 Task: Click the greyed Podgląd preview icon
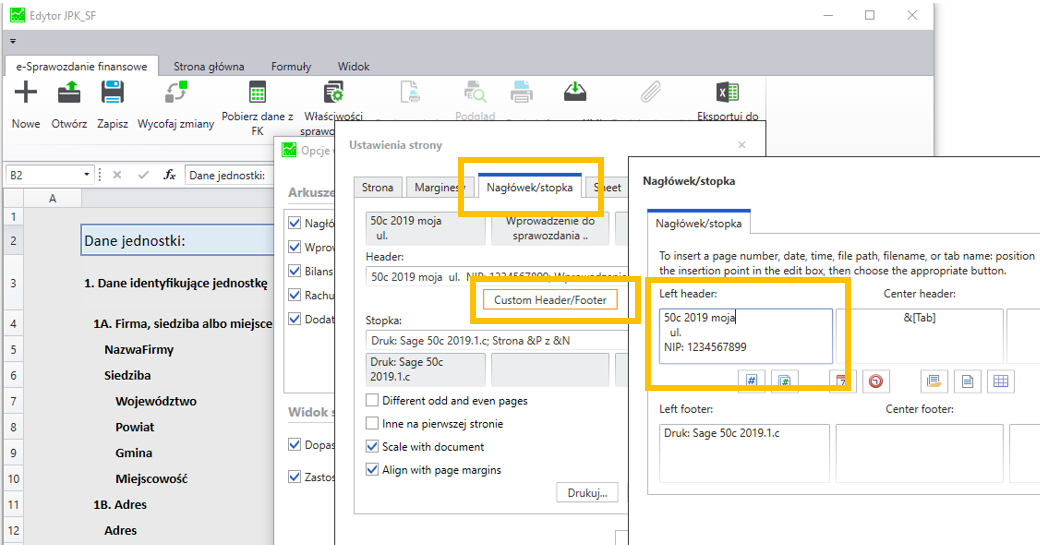tap(475, 92)
